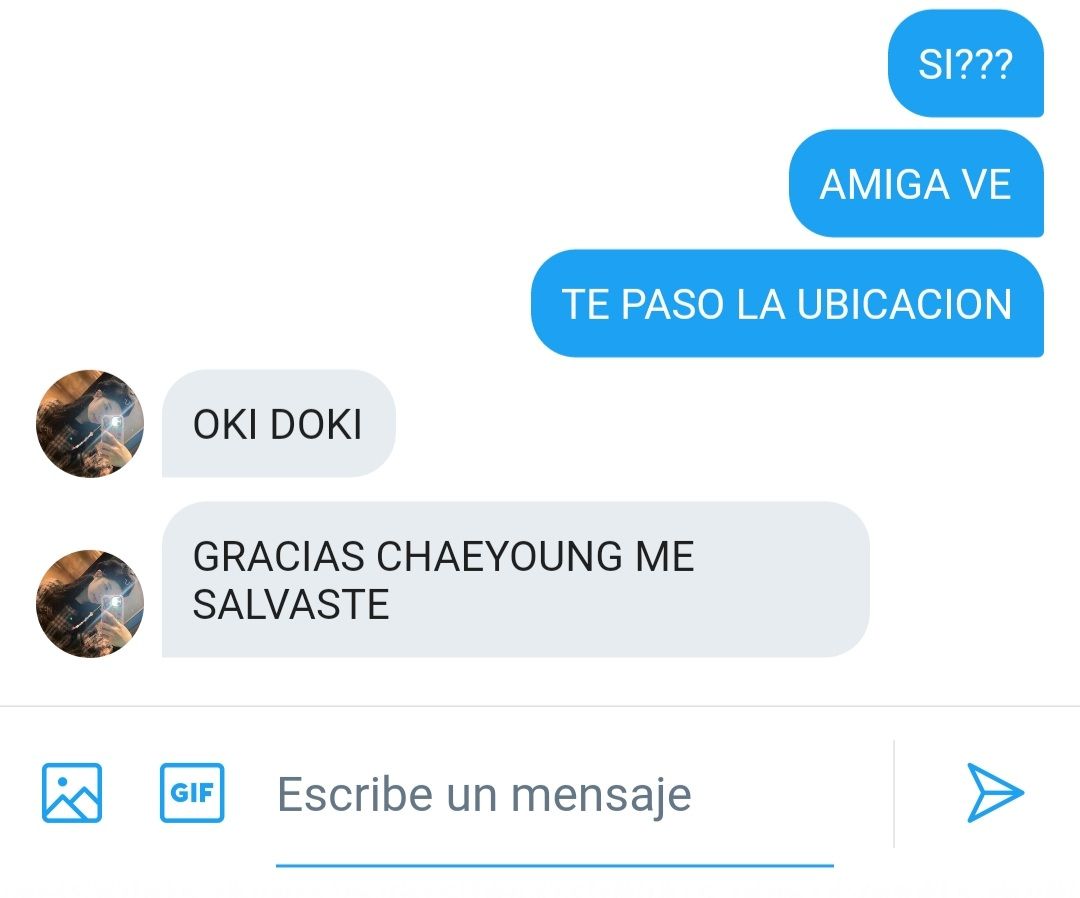The height and width of the screenshot is (898, 1080).
Task: Tap the word SALVASTE in the last message
Action: (291, 604)
